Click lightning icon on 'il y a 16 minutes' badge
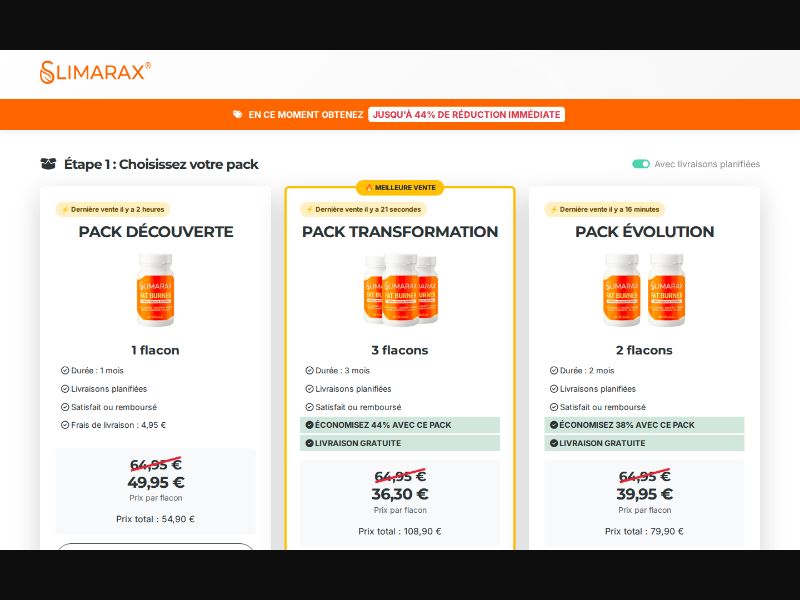The image size is (800, 600). pyautogui.click(x=554, y=210)
